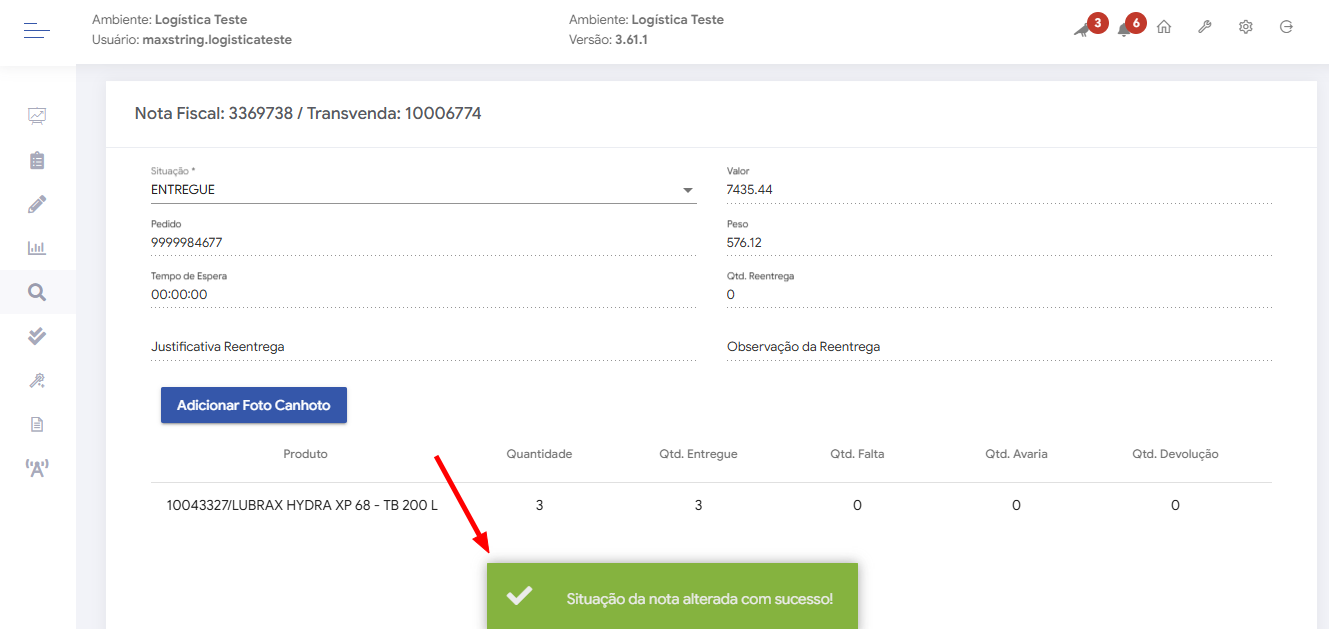
Task: Open the document sidebar icon
Action: pos(37,424)
